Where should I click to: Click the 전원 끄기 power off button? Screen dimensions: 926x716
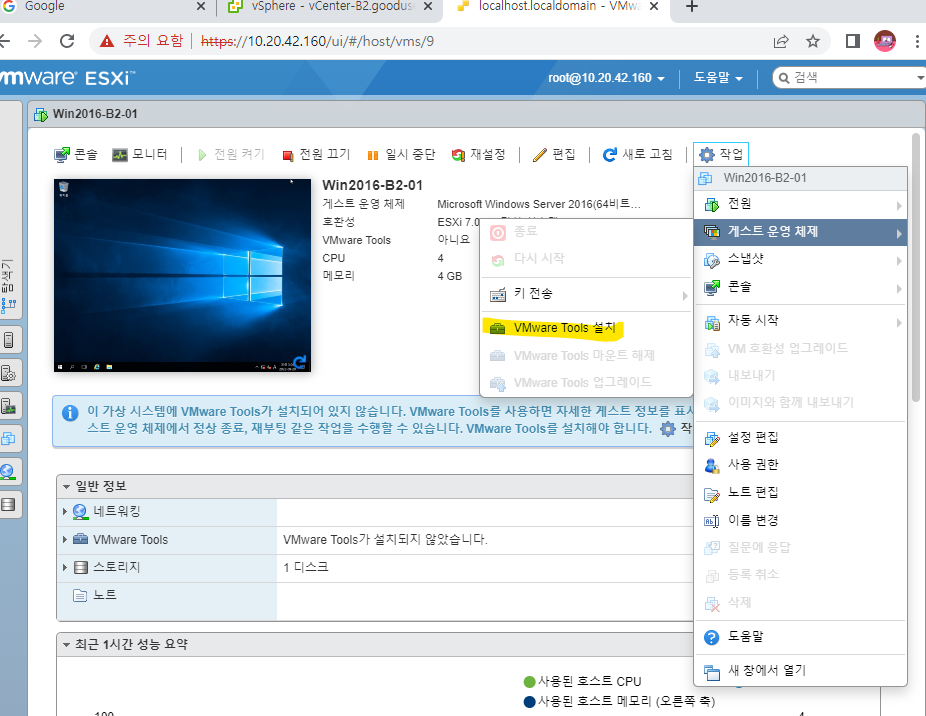(x=316, y=155)
